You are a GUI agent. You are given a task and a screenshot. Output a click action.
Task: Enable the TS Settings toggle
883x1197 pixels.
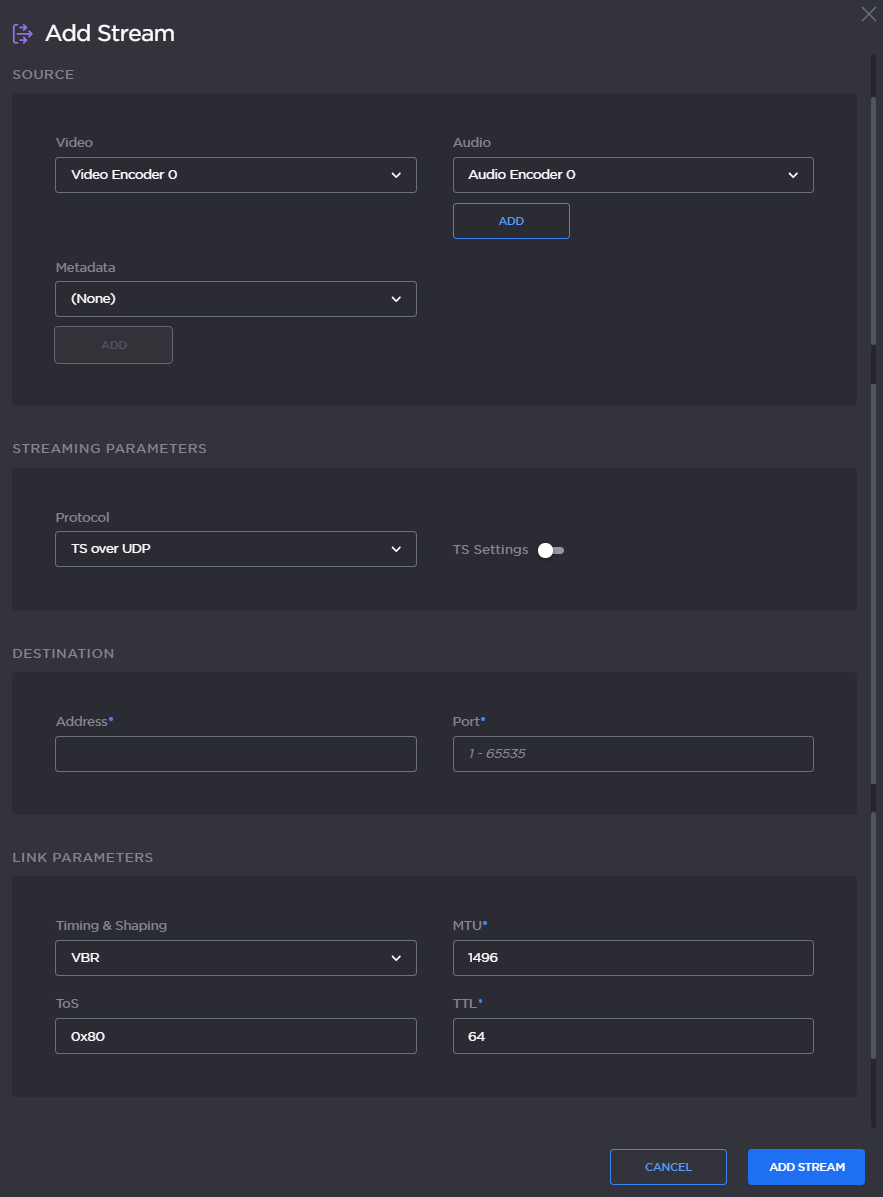tap(548, 549)
